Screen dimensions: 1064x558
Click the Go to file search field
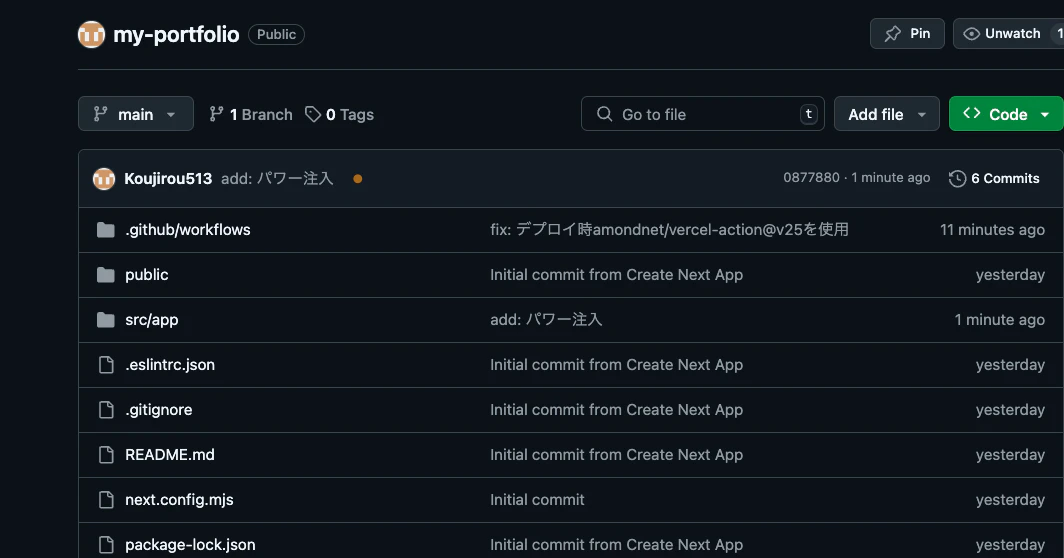coord(702,114)
